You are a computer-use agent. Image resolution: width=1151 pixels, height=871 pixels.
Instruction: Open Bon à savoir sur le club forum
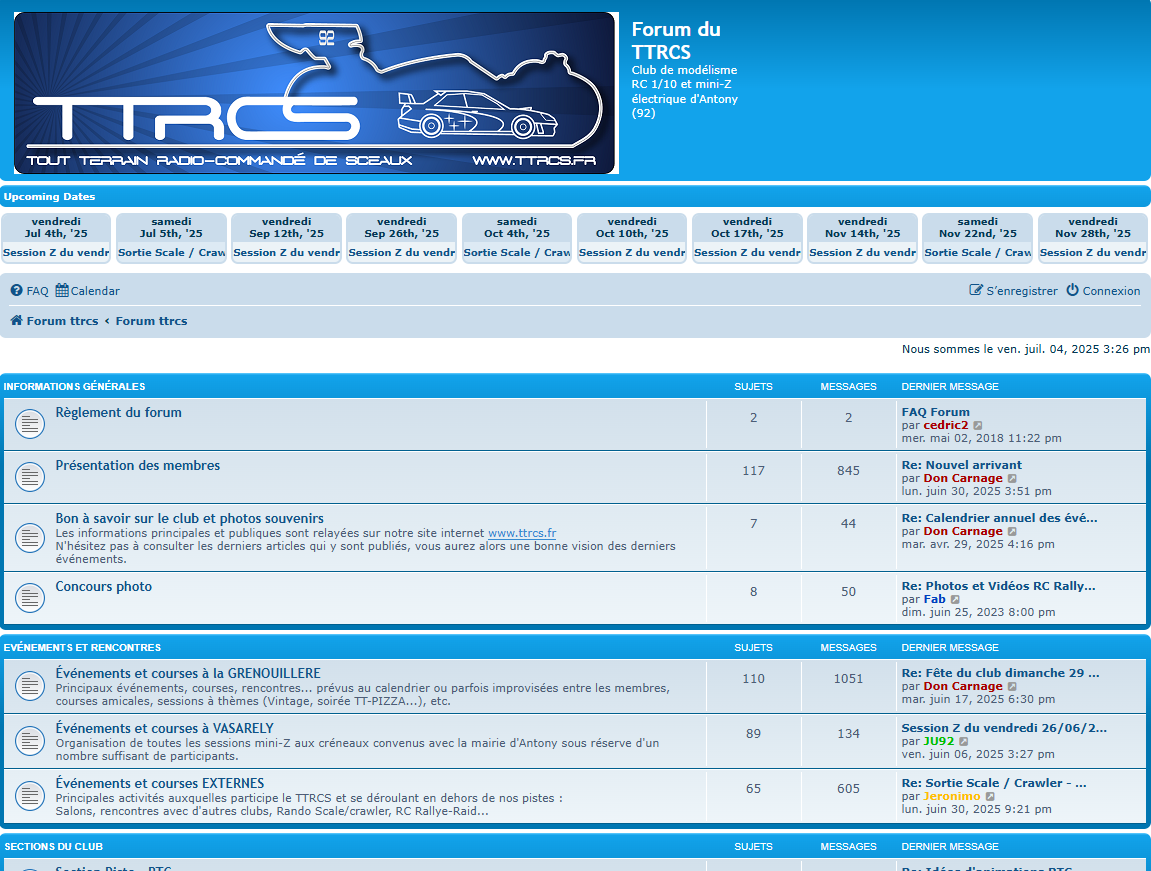click(189, 518)
